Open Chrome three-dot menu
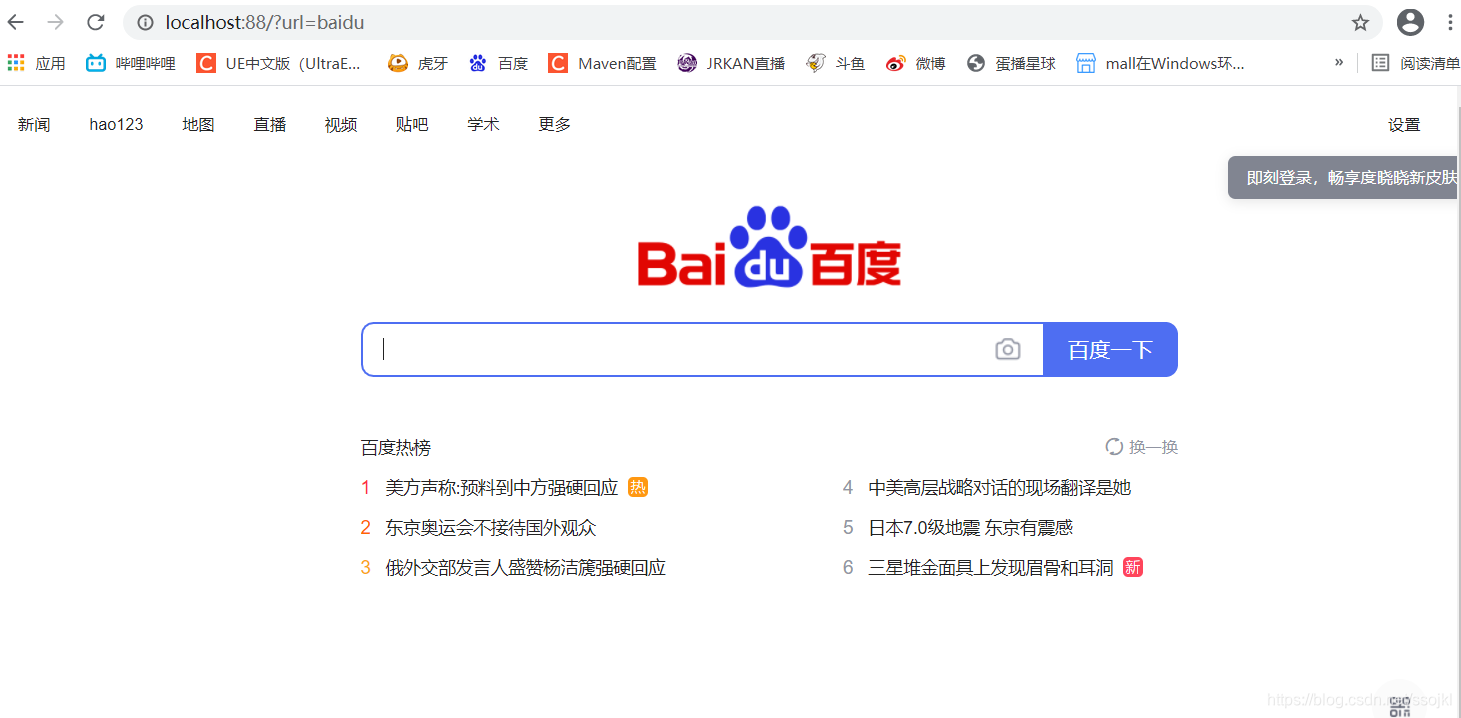1461x718 pixels. pos(1450,22)
